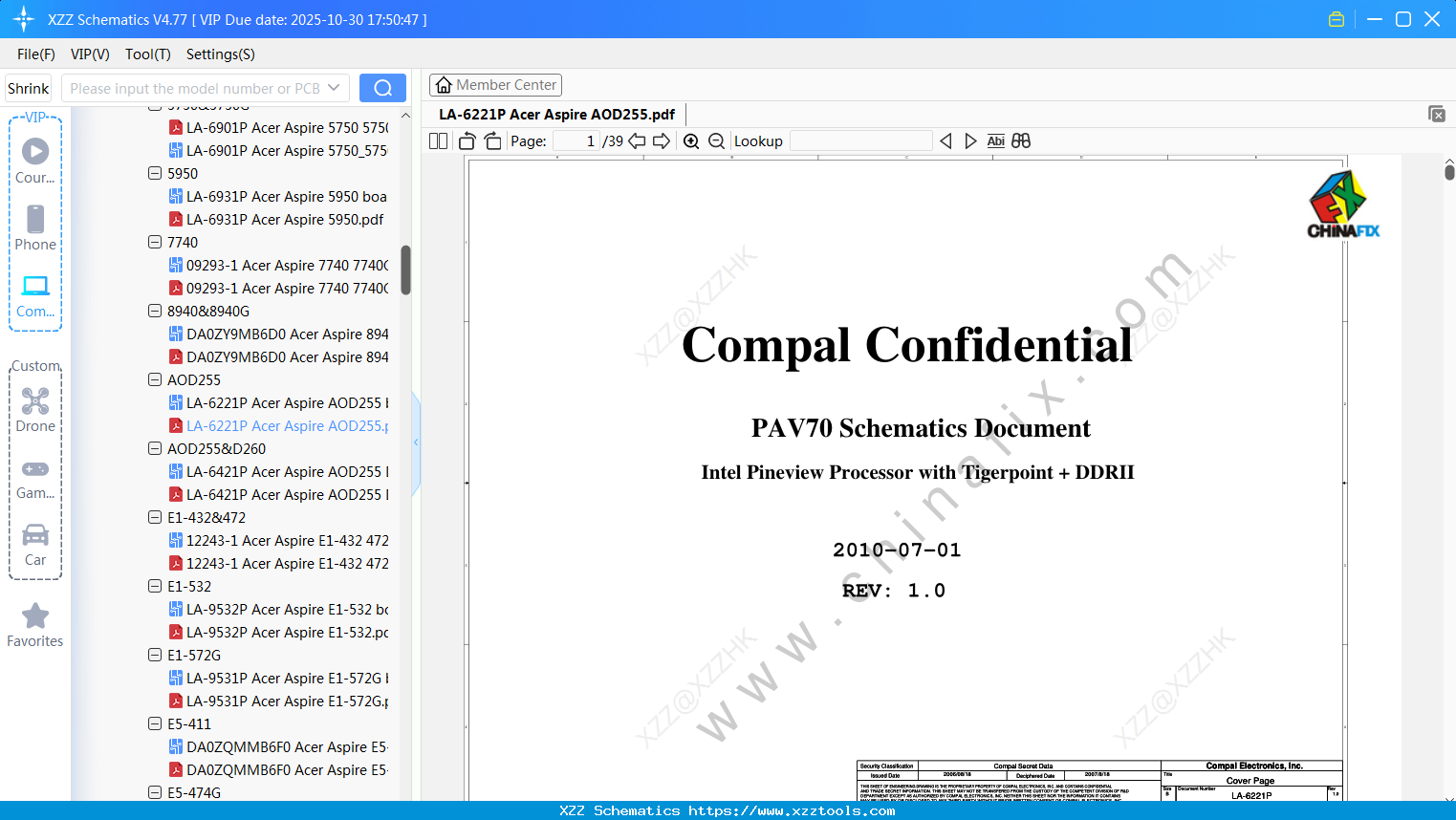Collapse the 8940&8940G tree folder
The image size is (1456, 820).
click(x=155, y=312)
